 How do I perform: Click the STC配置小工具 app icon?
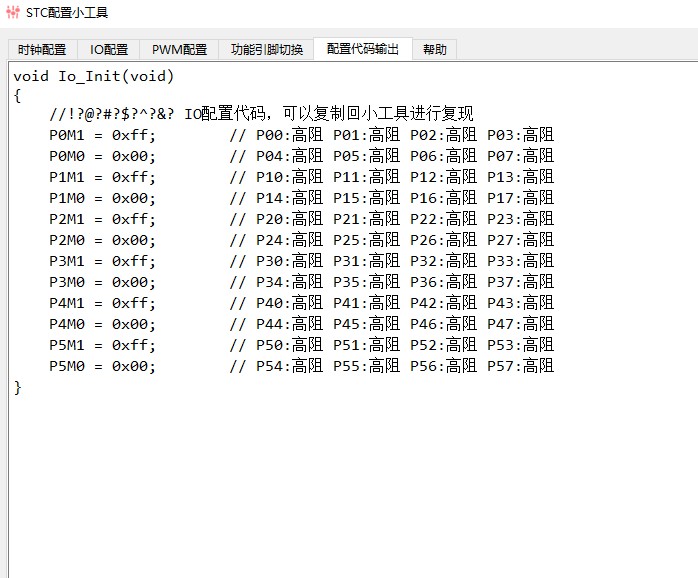[x=13, y=12]
